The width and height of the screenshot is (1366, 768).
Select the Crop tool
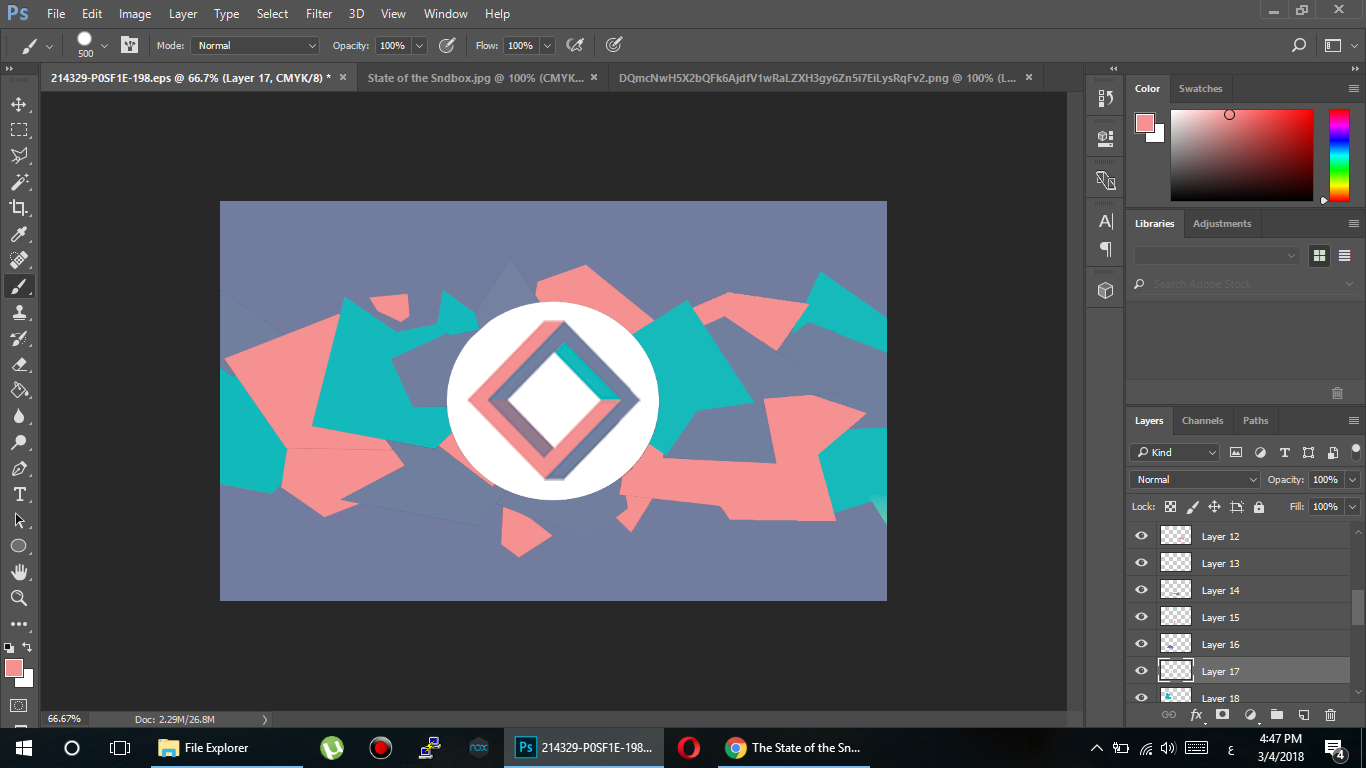[x=20, y=207]
